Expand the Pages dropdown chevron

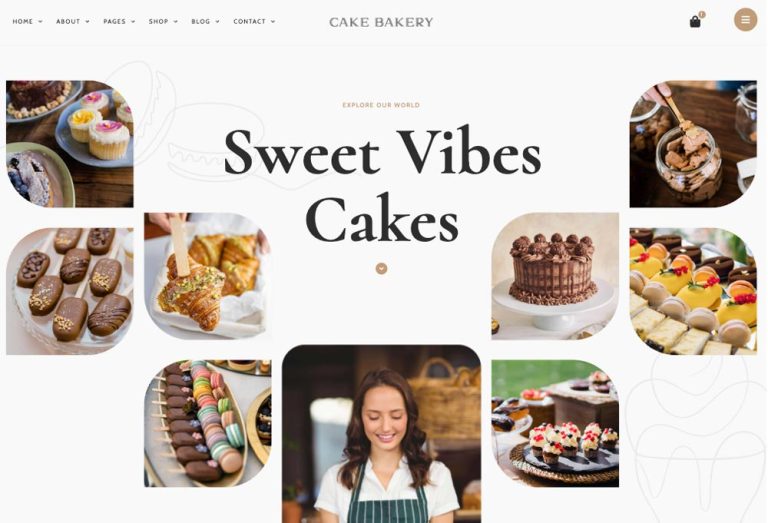[133, 22]
